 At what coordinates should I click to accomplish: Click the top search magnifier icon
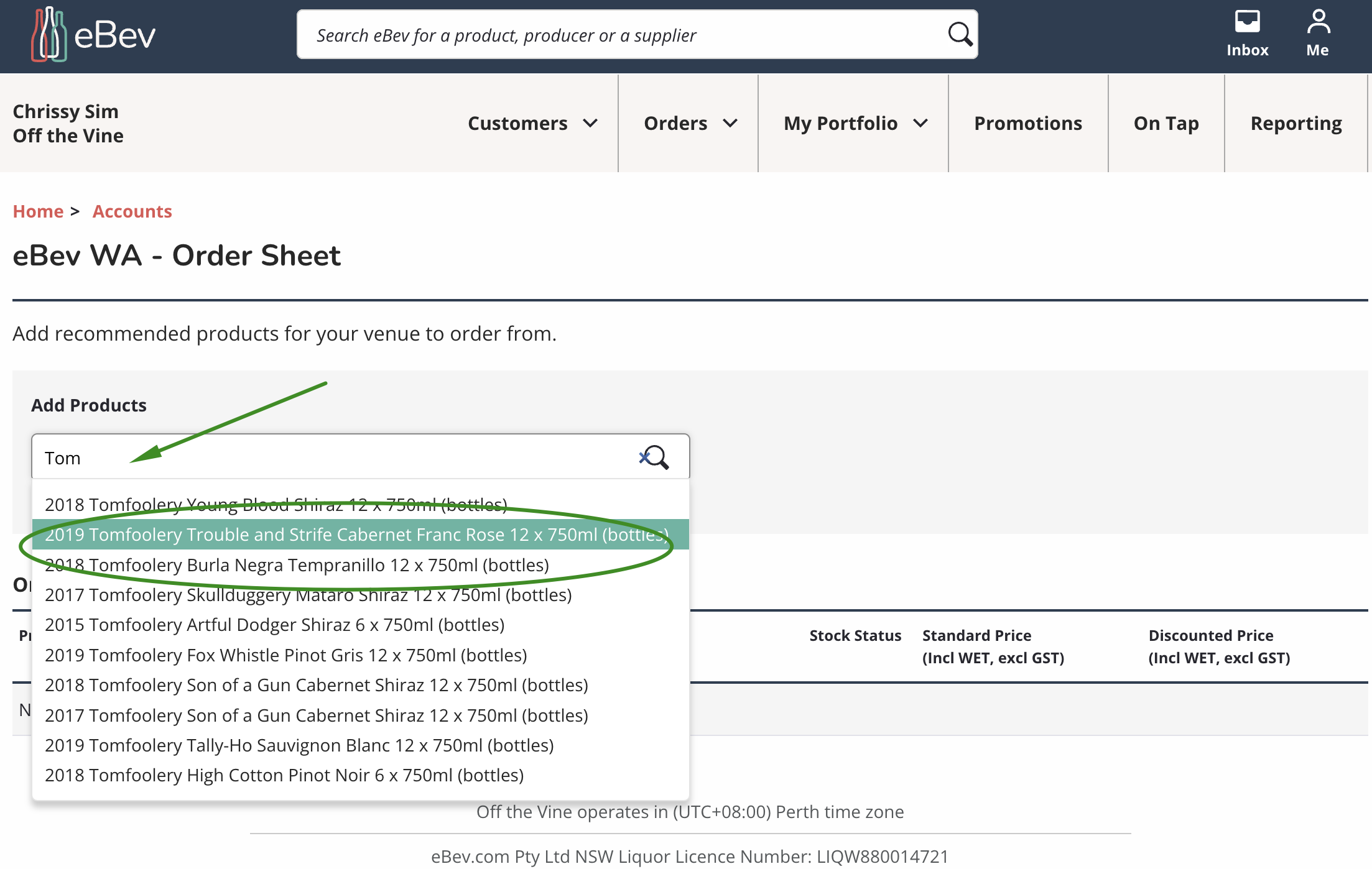[x=960, y=34]
